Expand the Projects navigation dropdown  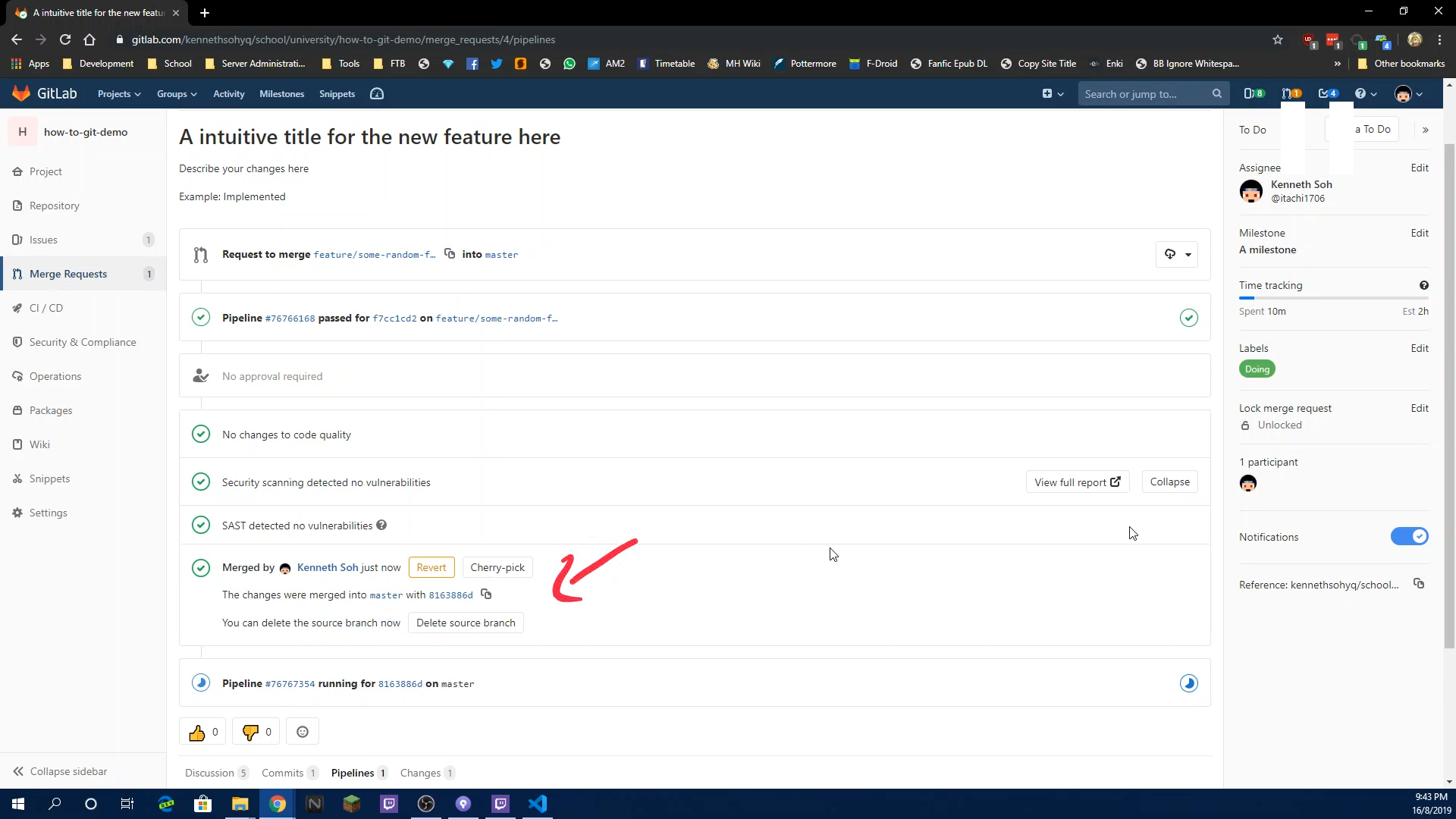[x=118, y=94]
